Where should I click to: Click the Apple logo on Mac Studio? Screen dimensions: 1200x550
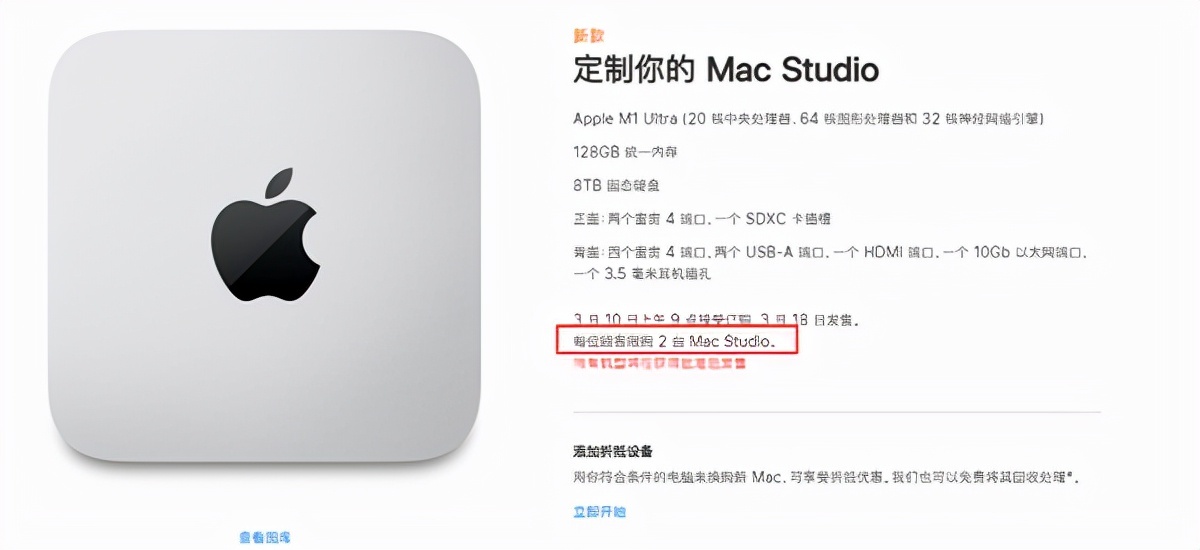pyautogui.click(x=265, y=236)
